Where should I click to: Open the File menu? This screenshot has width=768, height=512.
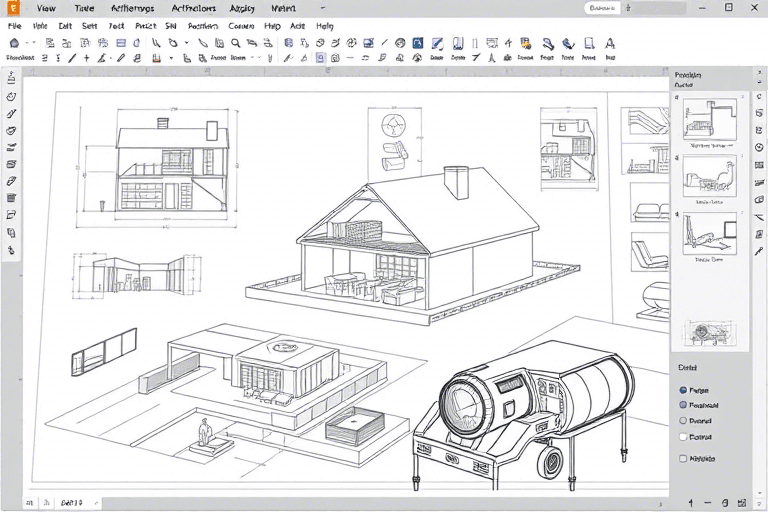pyautogui.click(x=15, y=26)
